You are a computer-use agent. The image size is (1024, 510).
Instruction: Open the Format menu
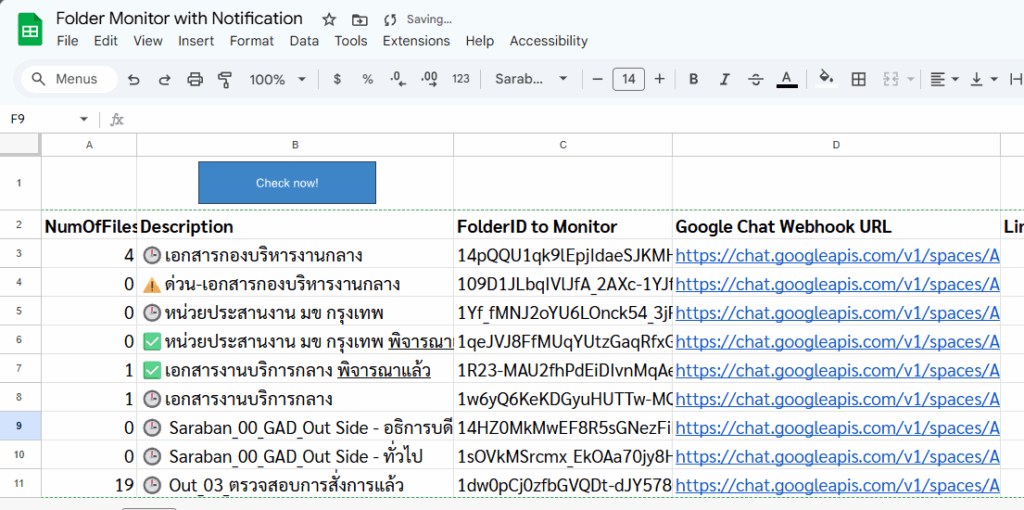point(251,41)
